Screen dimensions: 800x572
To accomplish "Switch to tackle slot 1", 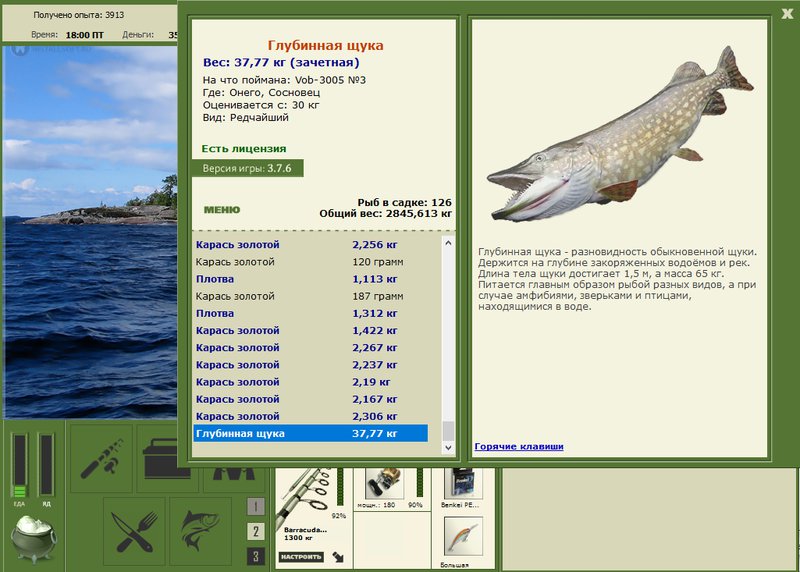I will (256, 506).
